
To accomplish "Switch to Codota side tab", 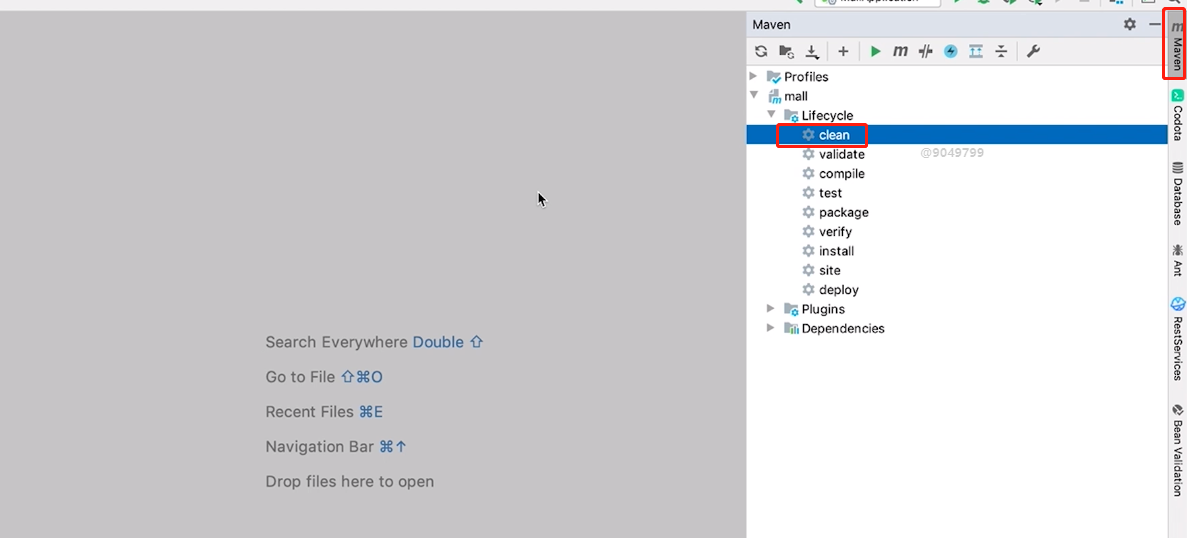I will [x=1177, y=115].
